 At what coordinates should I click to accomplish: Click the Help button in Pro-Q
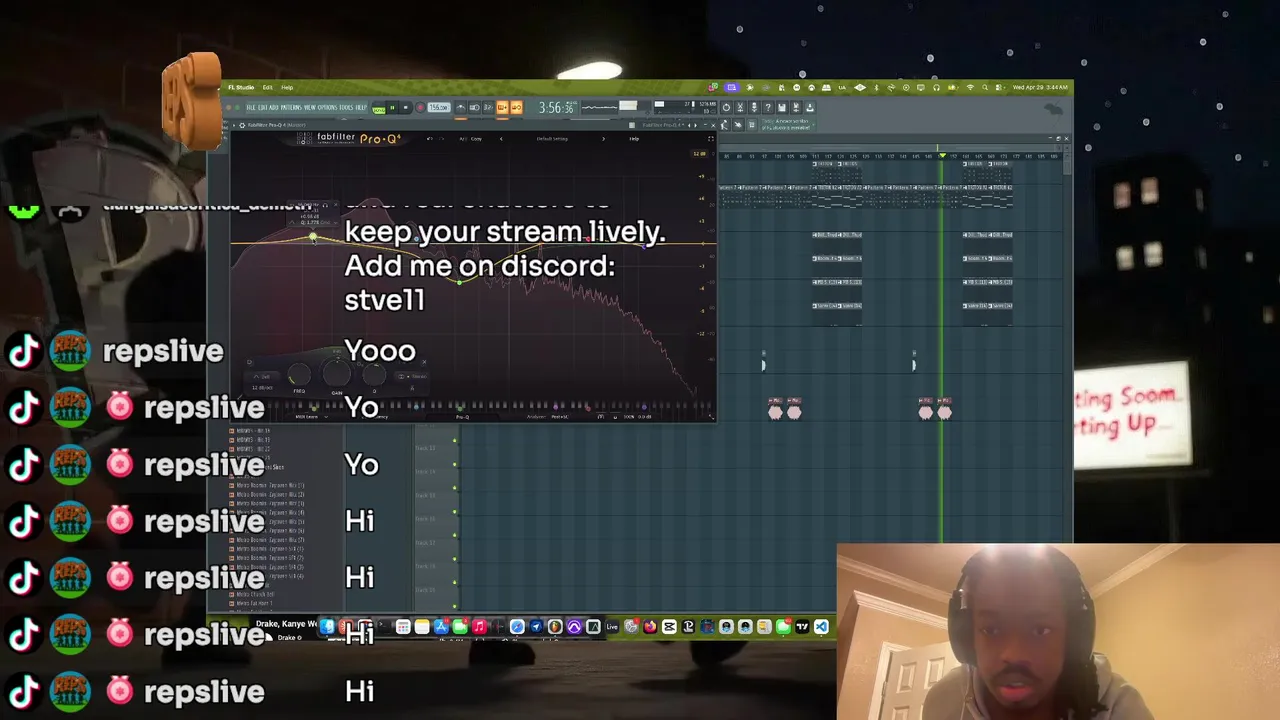(x=634, y=139)
